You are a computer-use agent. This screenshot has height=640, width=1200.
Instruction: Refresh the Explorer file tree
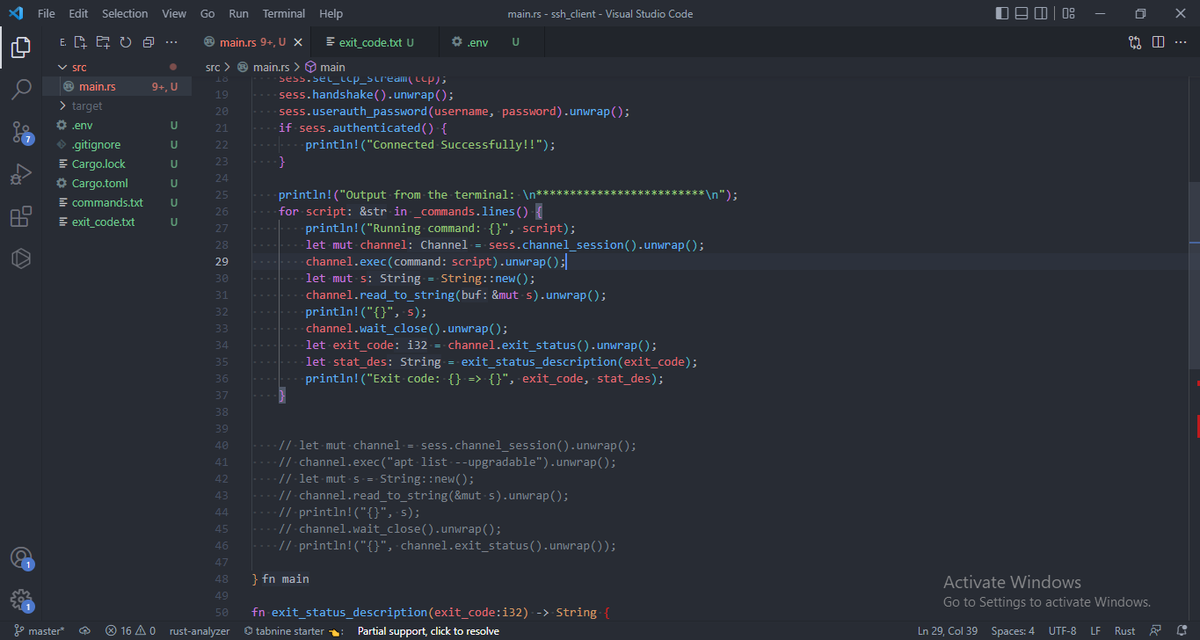(x=125, y=42)
